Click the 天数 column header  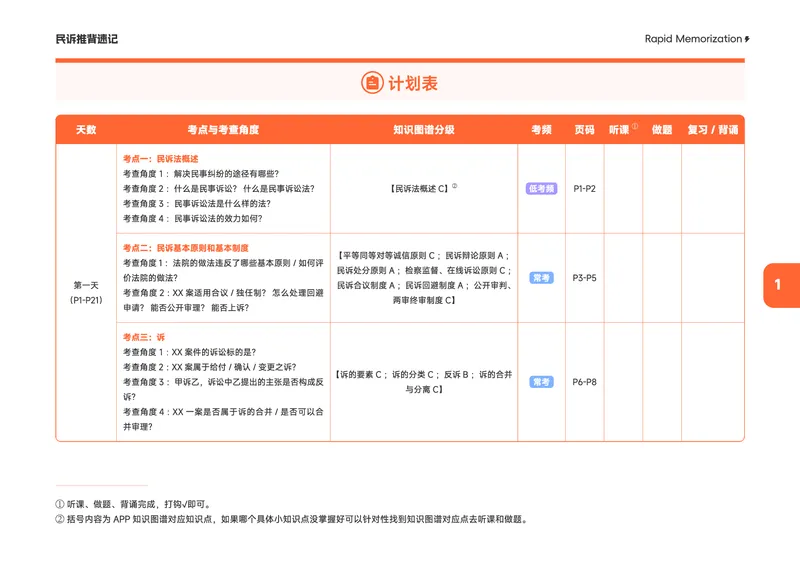tap(86, 130)
